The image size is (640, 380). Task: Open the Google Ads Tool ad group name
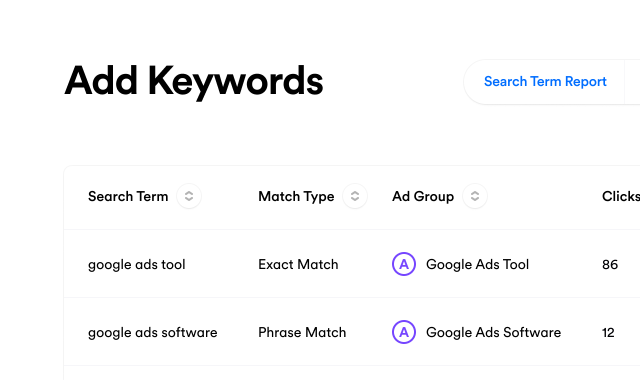478,264
